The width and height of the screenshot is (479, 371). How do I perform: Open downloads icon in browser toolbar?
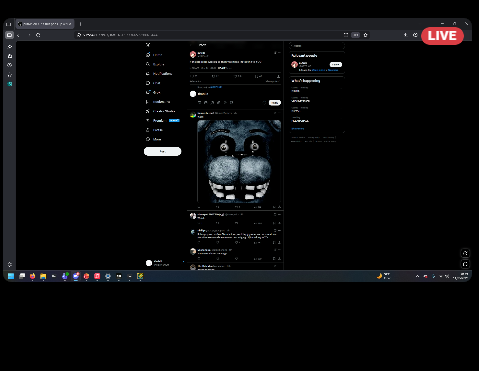click(405, 35)
